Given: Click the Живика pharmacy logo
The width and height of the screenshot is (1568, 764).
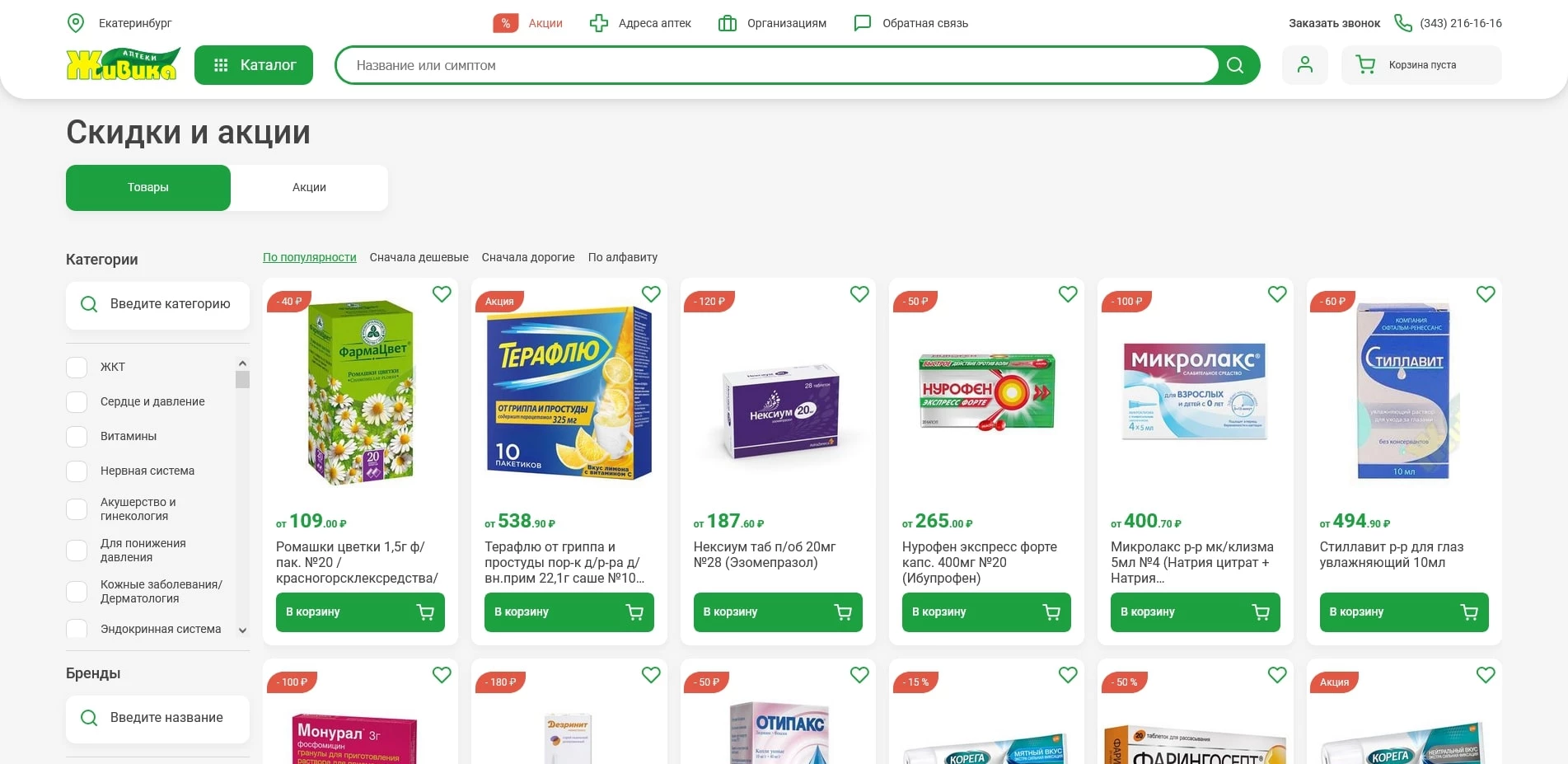Looking at the screenshot, I should pyautogui.click(x=123, y=64).
